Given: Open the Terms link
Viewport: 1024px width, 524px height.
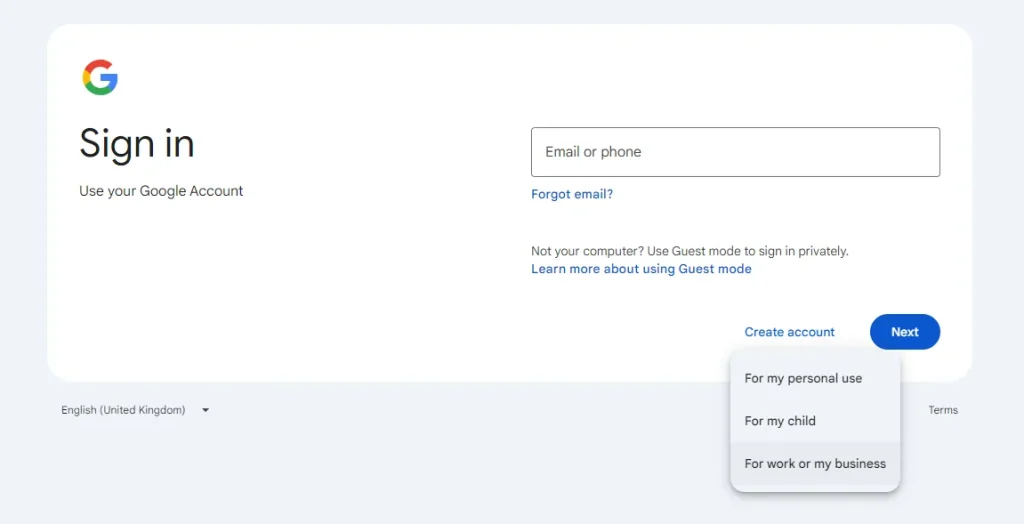Looking at the screenshot, I should tap(943, 410).
